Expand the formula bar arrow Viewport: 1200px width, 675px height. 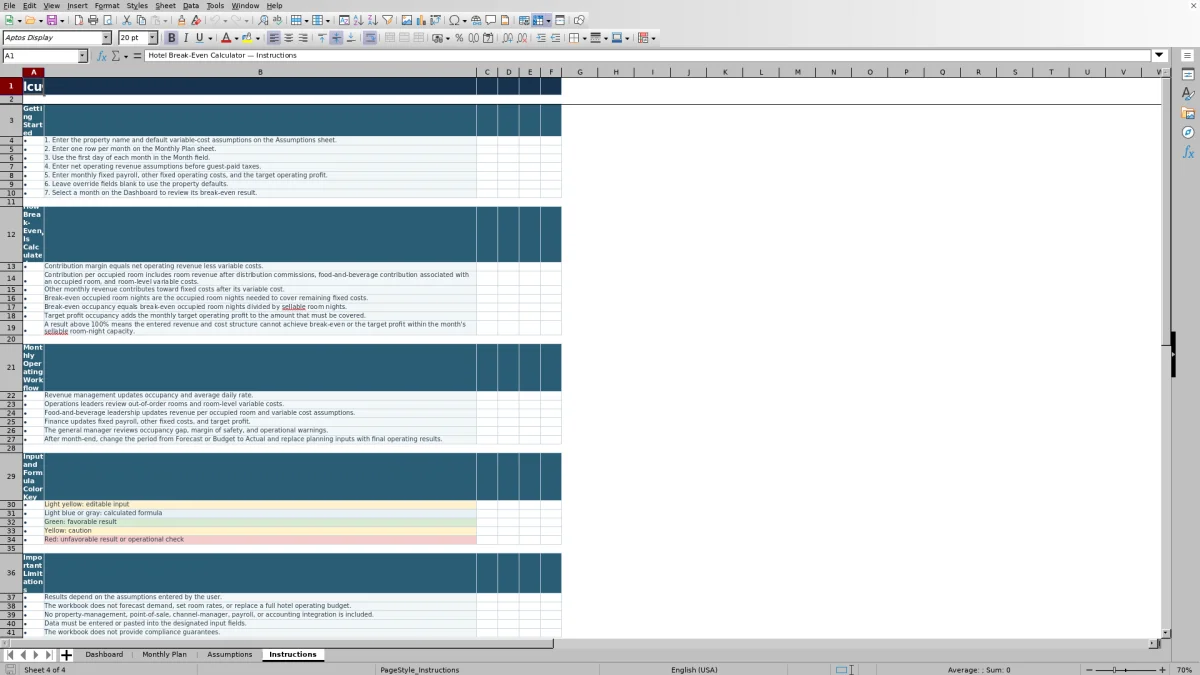point(1160,56)
